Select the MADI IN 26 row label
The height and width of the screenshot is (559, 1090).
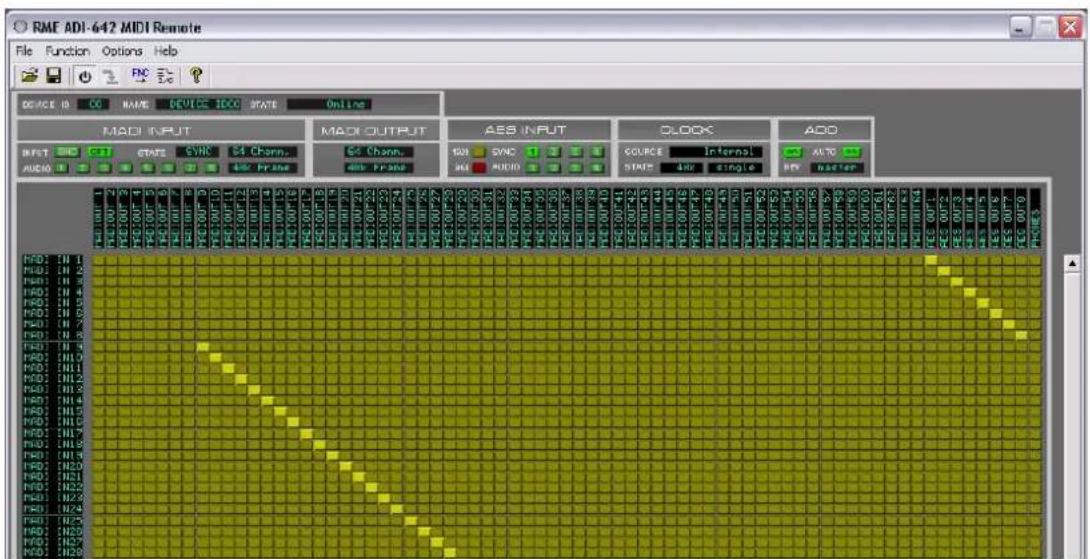[54, 531]
